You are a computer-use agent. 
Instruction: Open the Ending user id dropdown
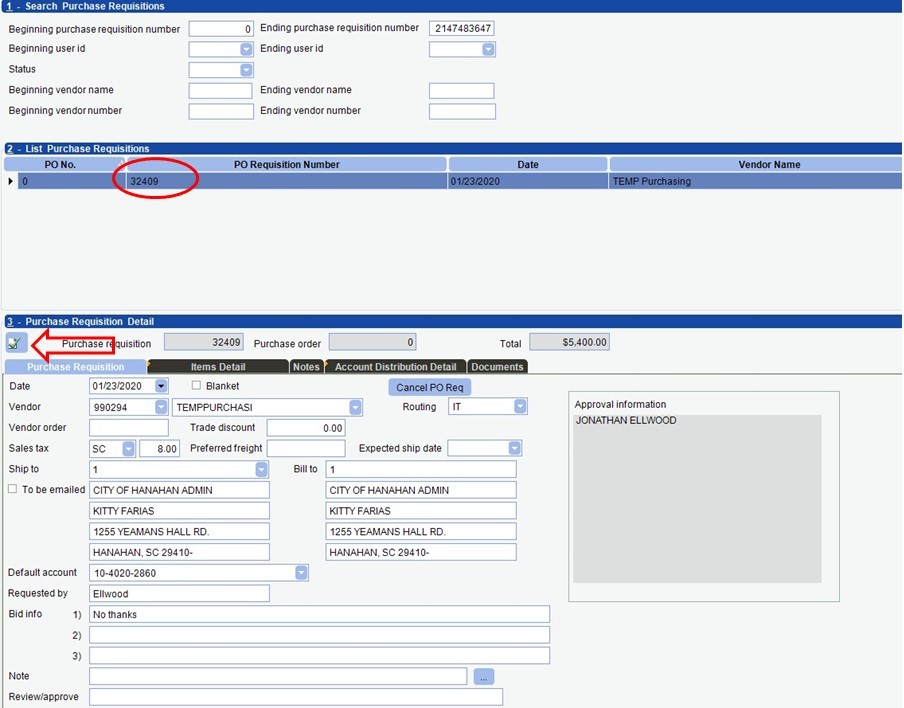tap(488, 49)
